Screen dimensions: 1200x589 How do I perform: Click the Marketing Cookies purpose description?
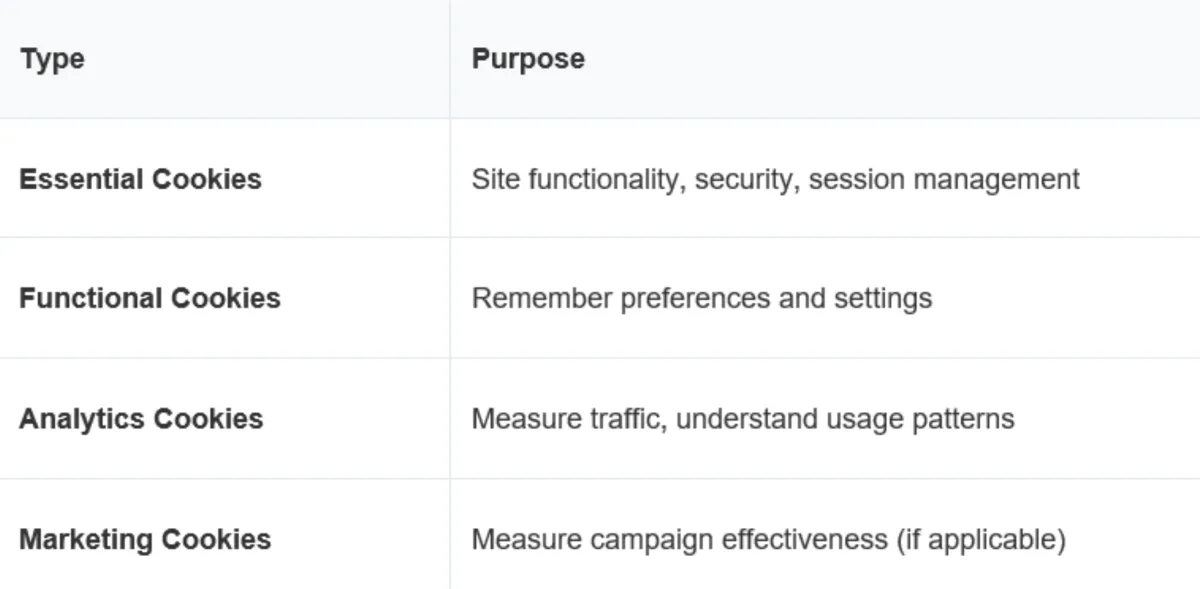(768, 539)
